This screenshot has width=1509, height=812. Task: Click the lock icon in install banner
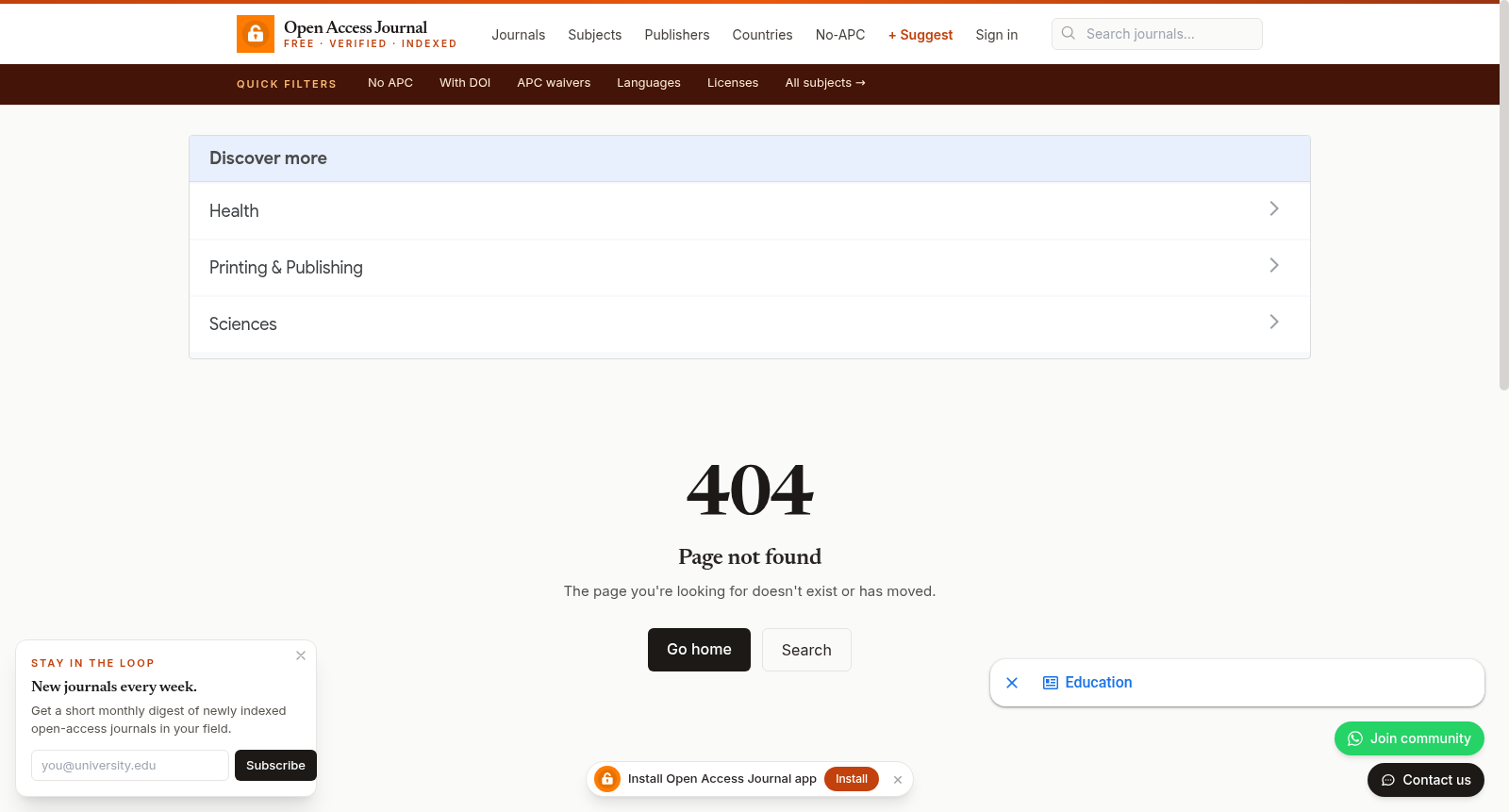607,779
